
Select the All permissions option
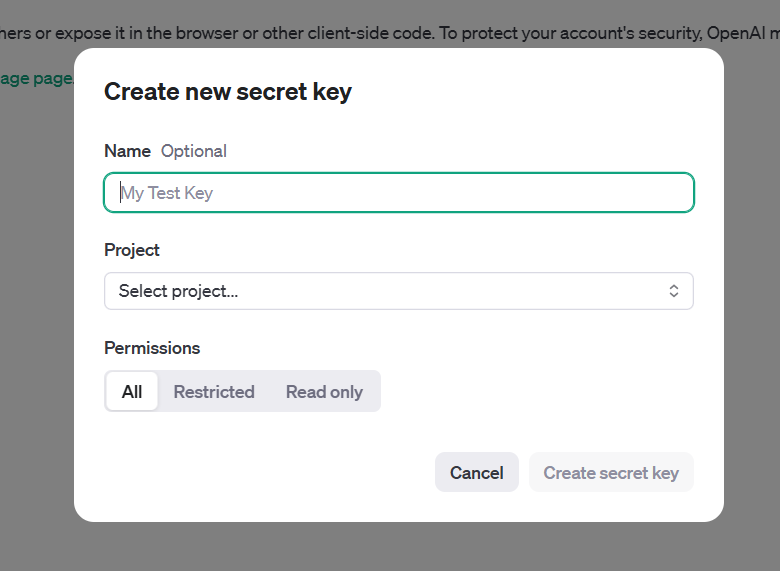[132, 392]
